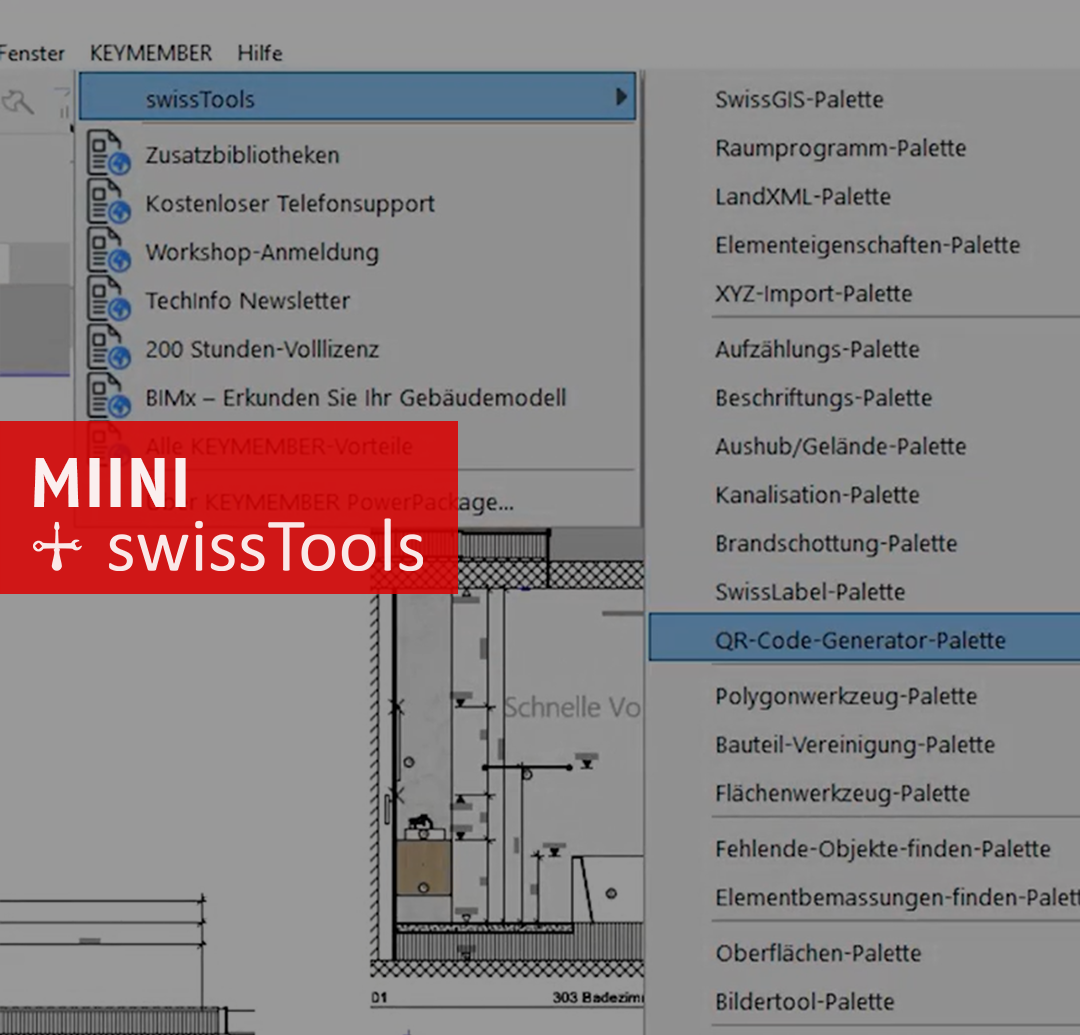Select the highlighted QR-Code-Generator-Palette
Viewport: 1080px width, 1035px height.
click(x=864, y=638)
